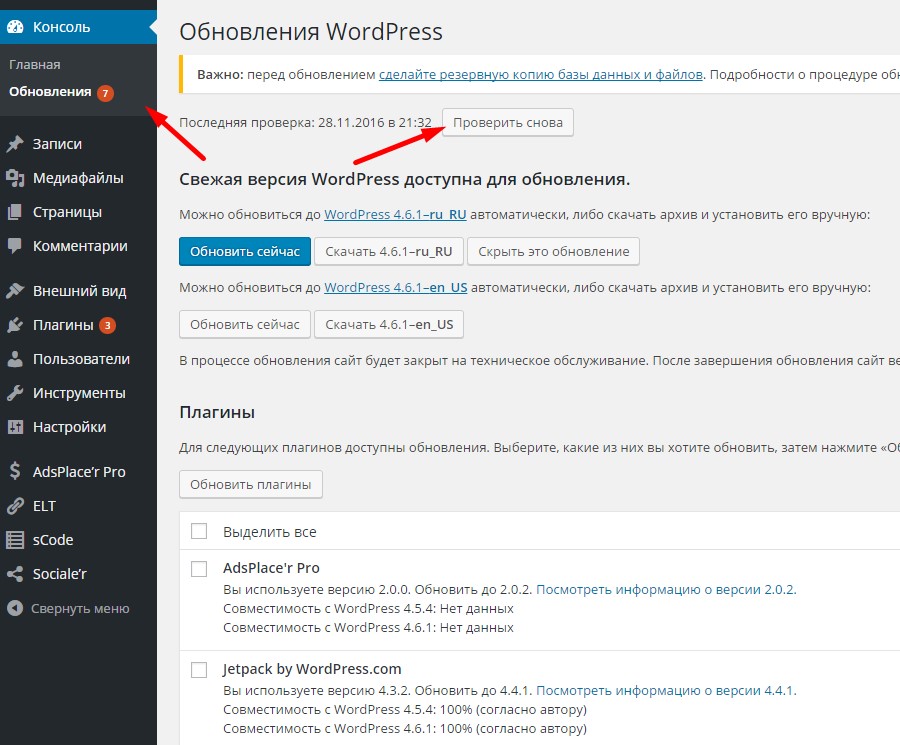Viewport: 900px width, 745px height.
Task: Click the Комментарии speech bubble icon
Action: 15,246
